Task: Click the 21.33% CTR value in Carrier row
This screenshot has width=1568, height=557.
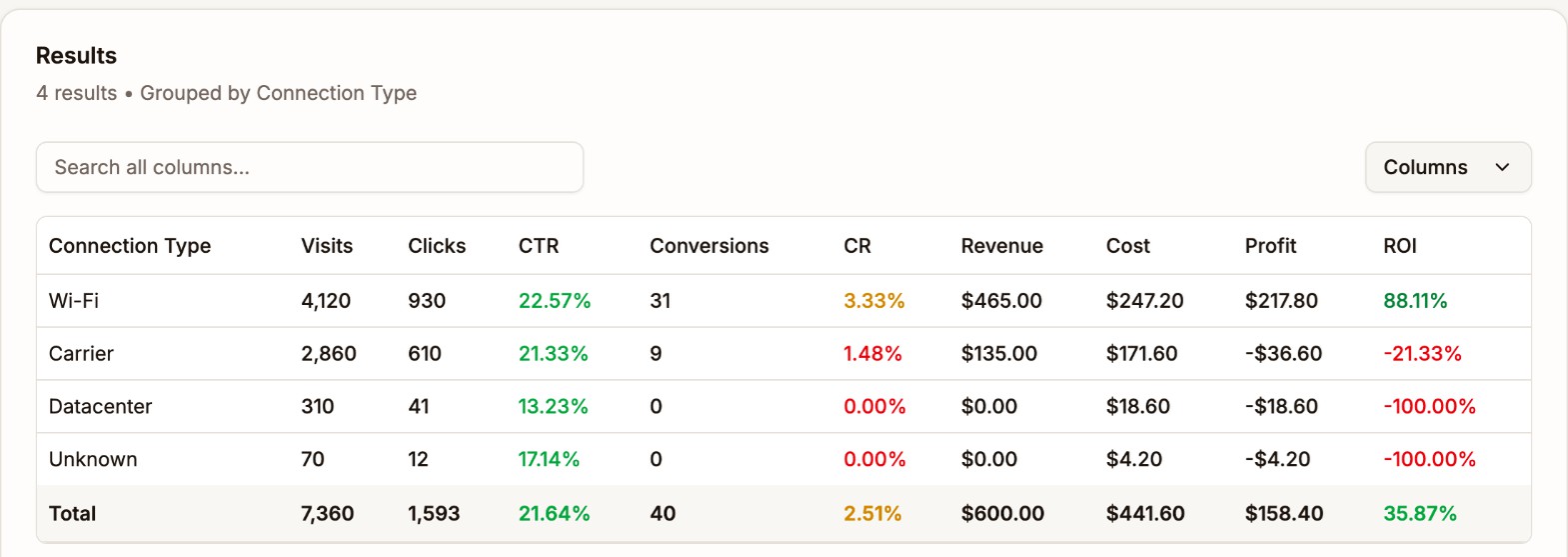Action: coord(554,354)
